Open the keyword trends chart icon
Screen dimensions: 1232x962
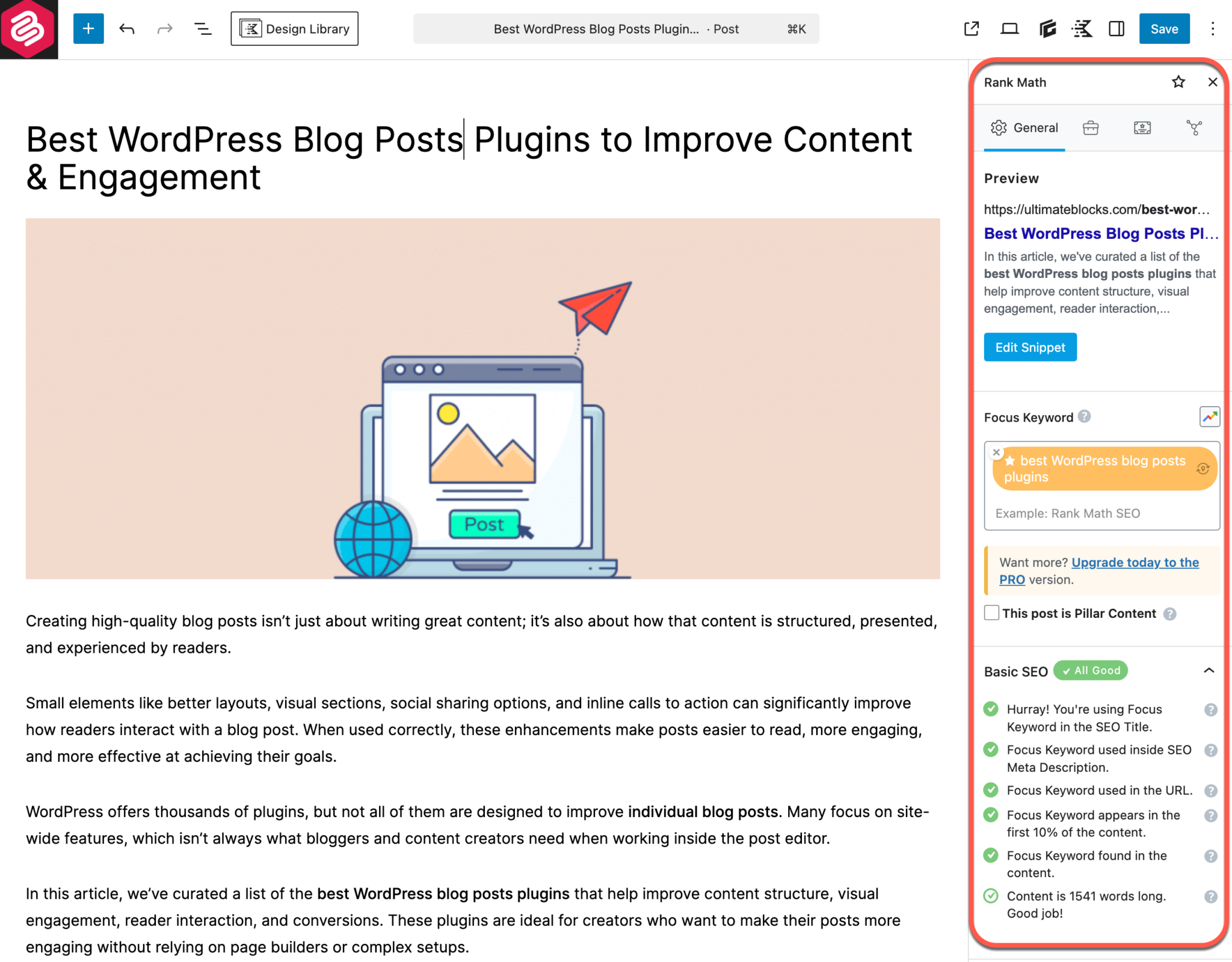point(1209,417)
